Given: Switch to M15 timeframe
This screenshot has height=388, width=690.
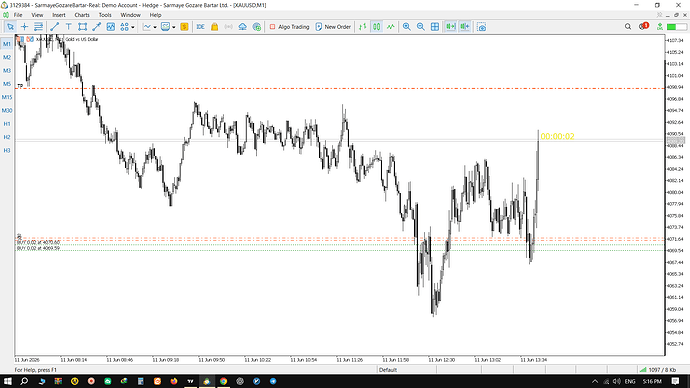Looking at the screenshot, I should coord(7,97).
